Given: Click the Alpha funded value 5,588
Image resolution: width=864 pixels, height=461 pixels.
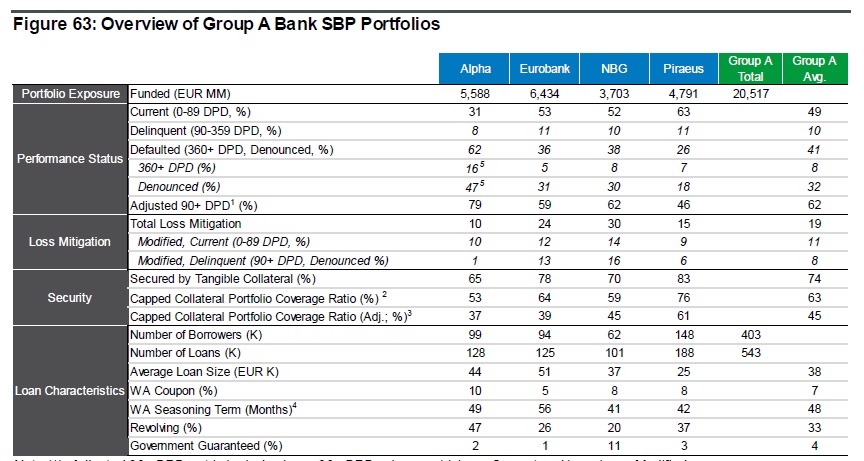Looking at the screenshot, I should 475,93.
